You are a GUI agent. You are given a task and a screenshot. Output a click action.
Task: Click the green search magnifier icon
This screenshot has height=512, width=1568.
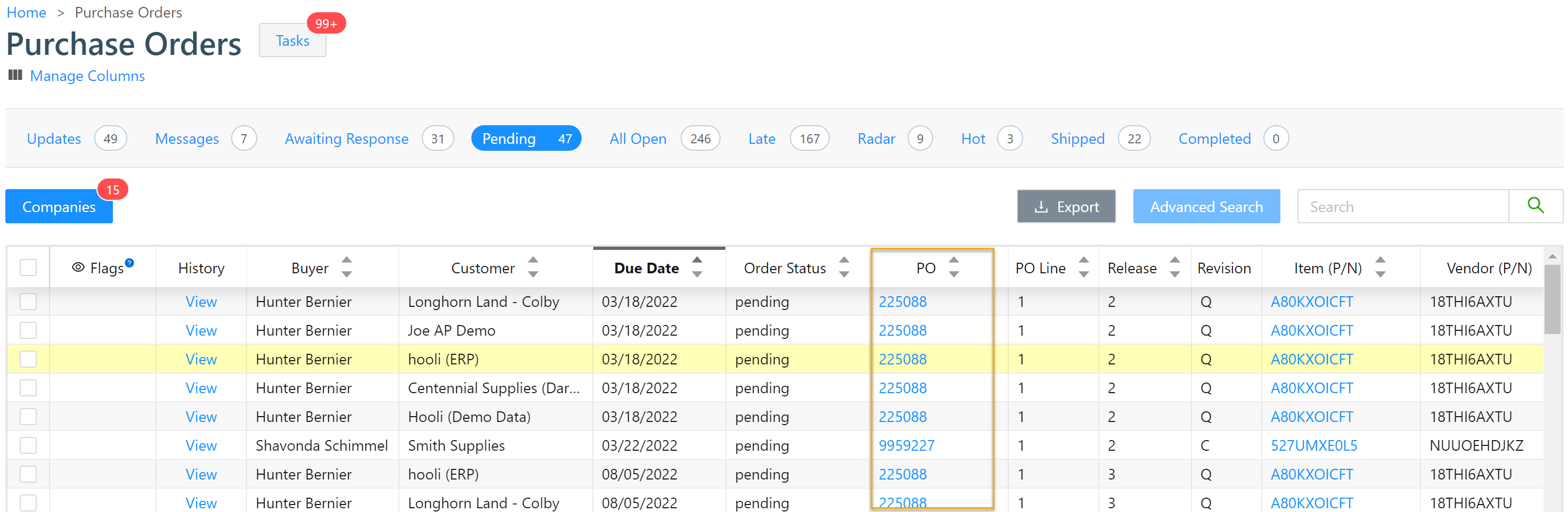click(1535, 206)
